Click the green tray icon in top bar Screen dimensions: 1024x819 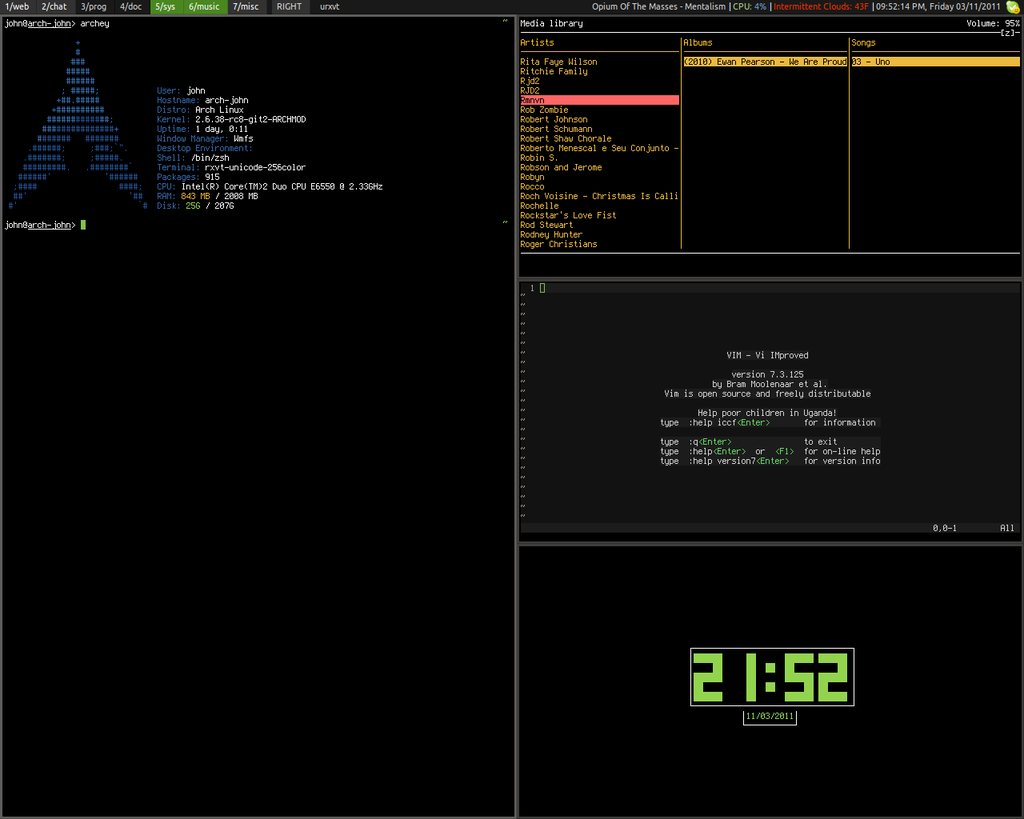pos(1013,7)
